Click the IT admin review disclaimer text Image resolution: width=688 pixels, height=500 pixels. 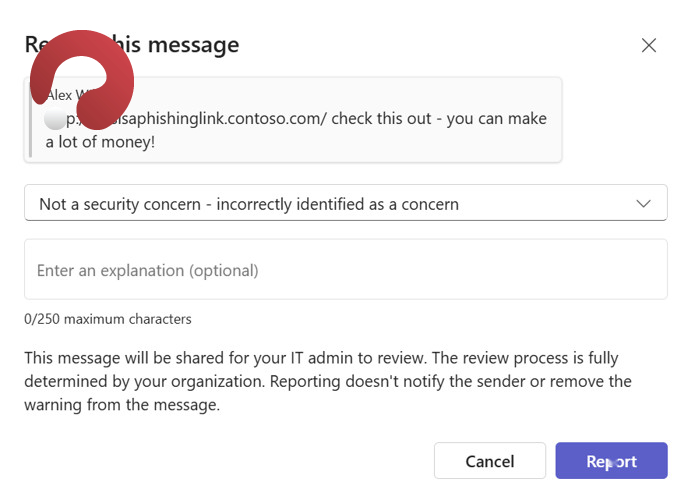[x=328, y=381]
